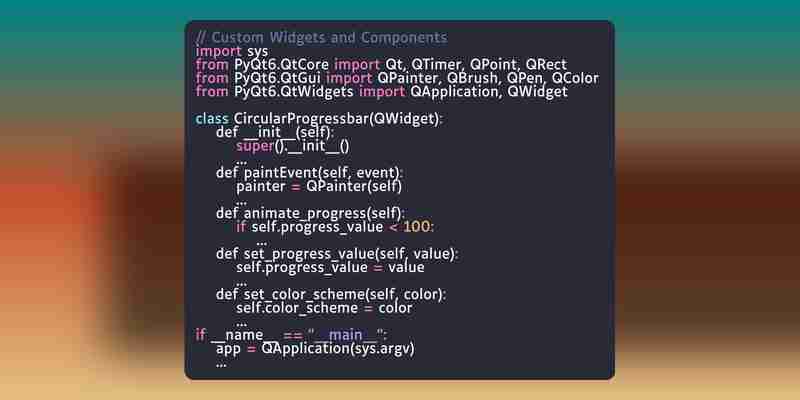Click the '__main__' string literal
800x400 pixels.
coord(346,335)
